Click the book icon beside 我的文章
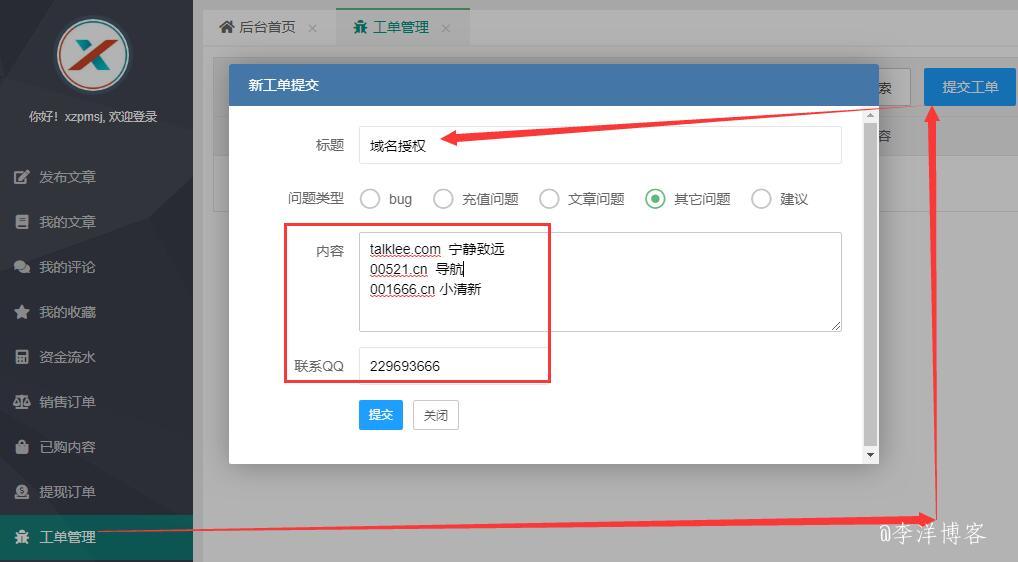1018x562 pixels. (x=22, y=222)
